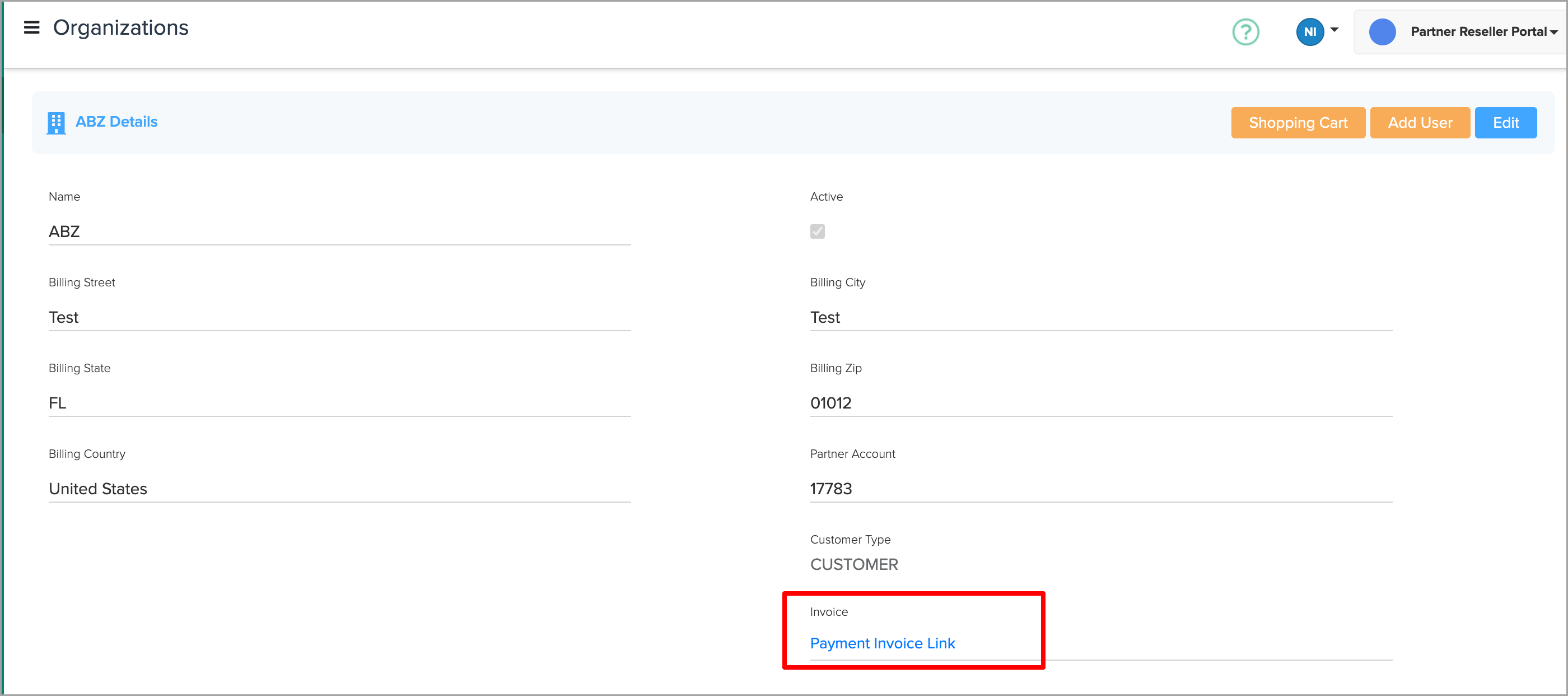
Task: Open the Payment Invoice Link
Action: pos(882,643)
